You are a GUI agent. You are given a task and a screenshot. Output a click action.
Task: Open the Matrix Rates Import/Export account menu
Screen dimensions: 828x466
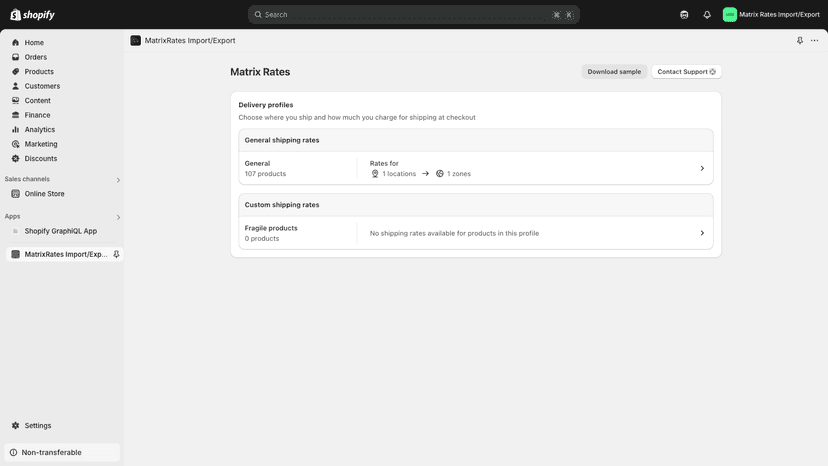771,15
